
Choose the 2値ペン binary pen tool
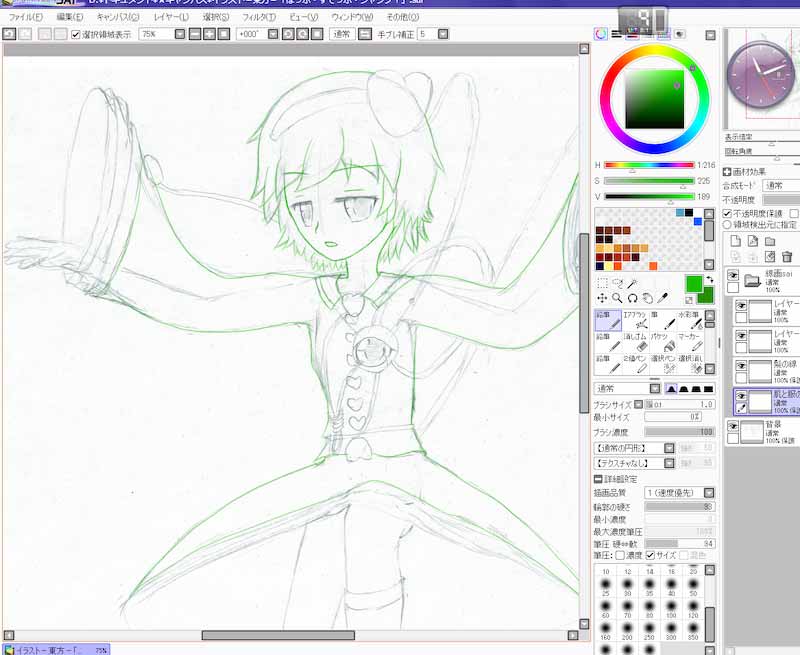coord(635,364)
